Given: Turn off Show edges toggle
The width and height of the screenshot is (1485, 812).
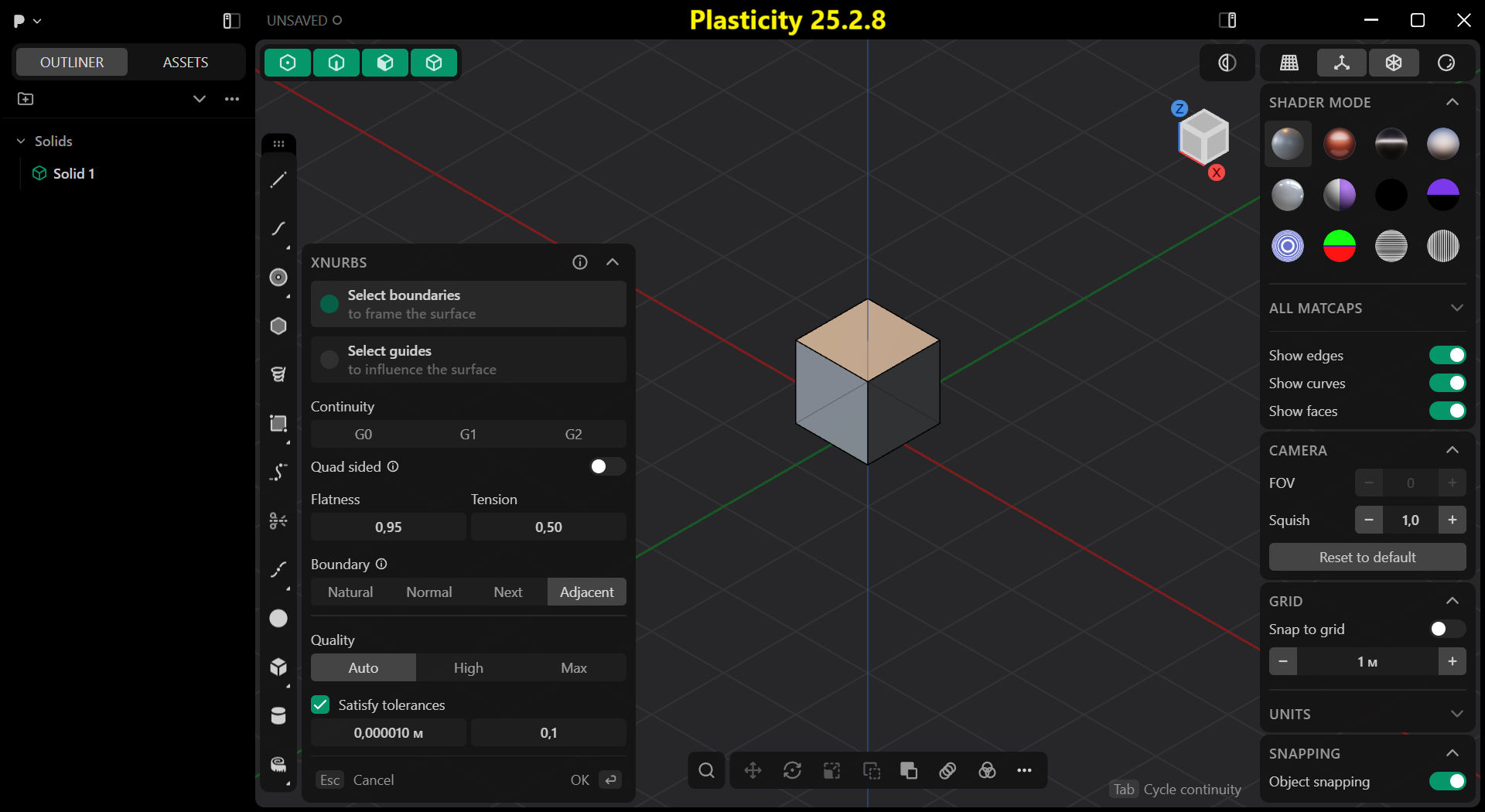Looking at the screenshot, I should coord(1446,355).
